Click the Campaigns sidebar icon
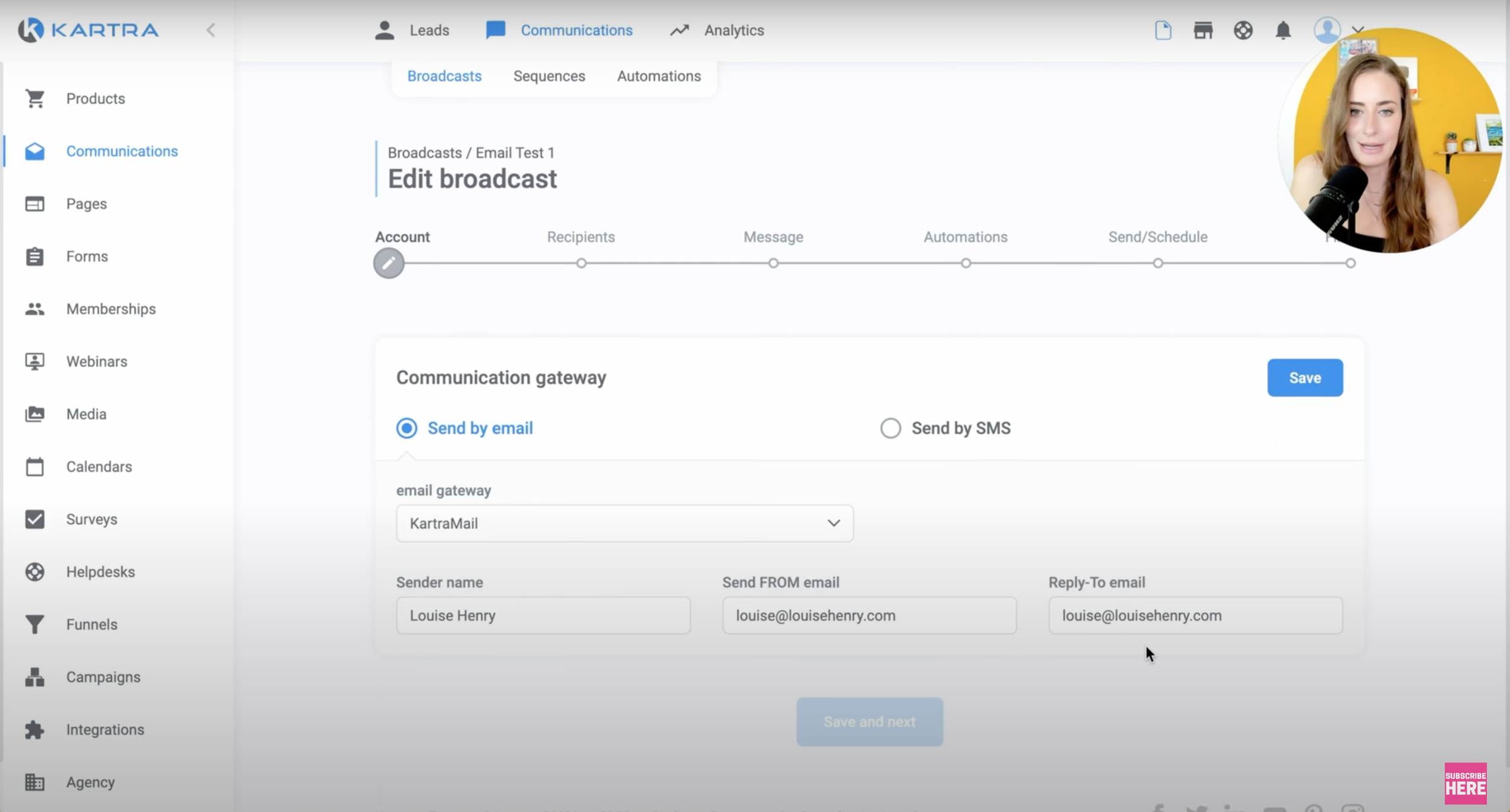The height and width of the screenshot is (812, 1510). [x=35, y=677]
